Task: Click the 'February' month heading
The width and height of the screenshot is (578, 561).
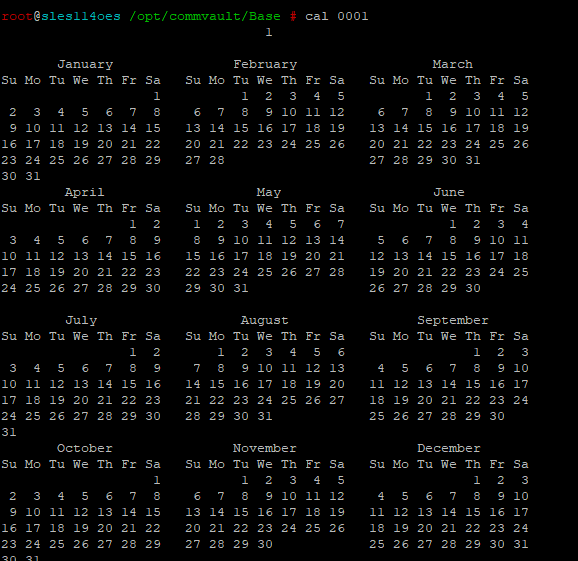Action: 265,65
